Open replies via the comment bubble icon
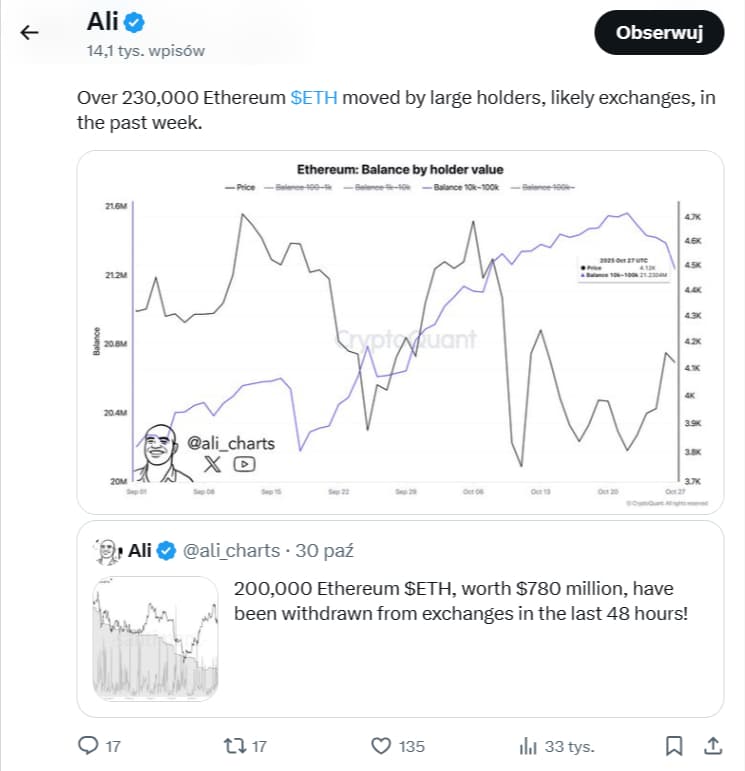This screenshot has width=745, height=771. (x=89, y=745)
